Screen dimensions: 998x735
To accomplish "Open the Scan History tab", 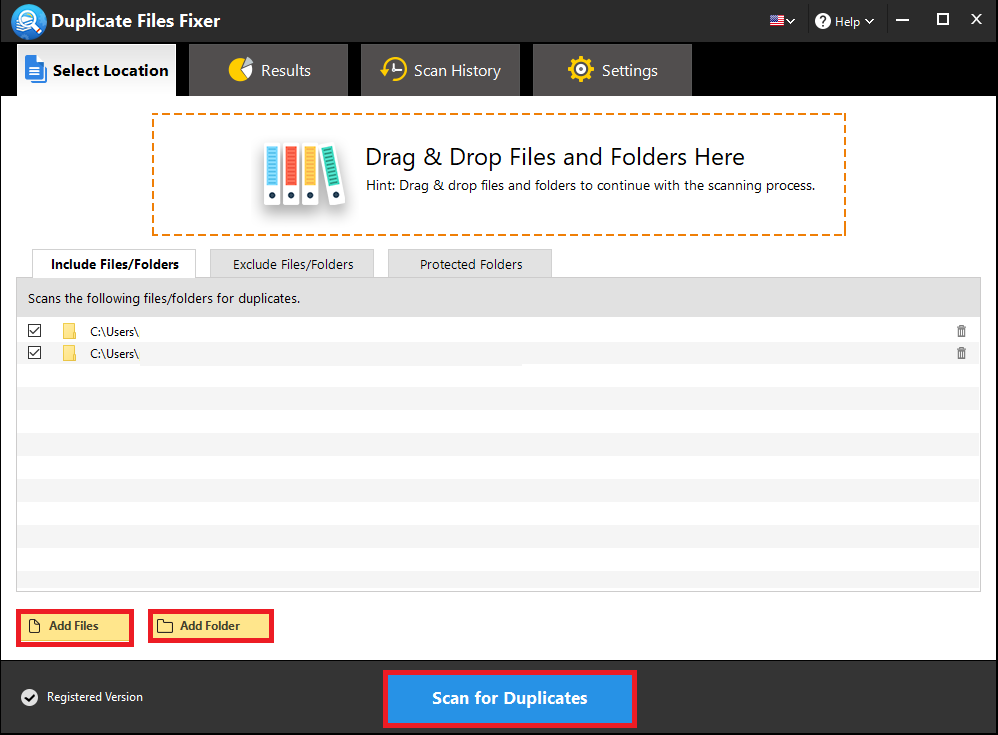I will coord(440,70).
